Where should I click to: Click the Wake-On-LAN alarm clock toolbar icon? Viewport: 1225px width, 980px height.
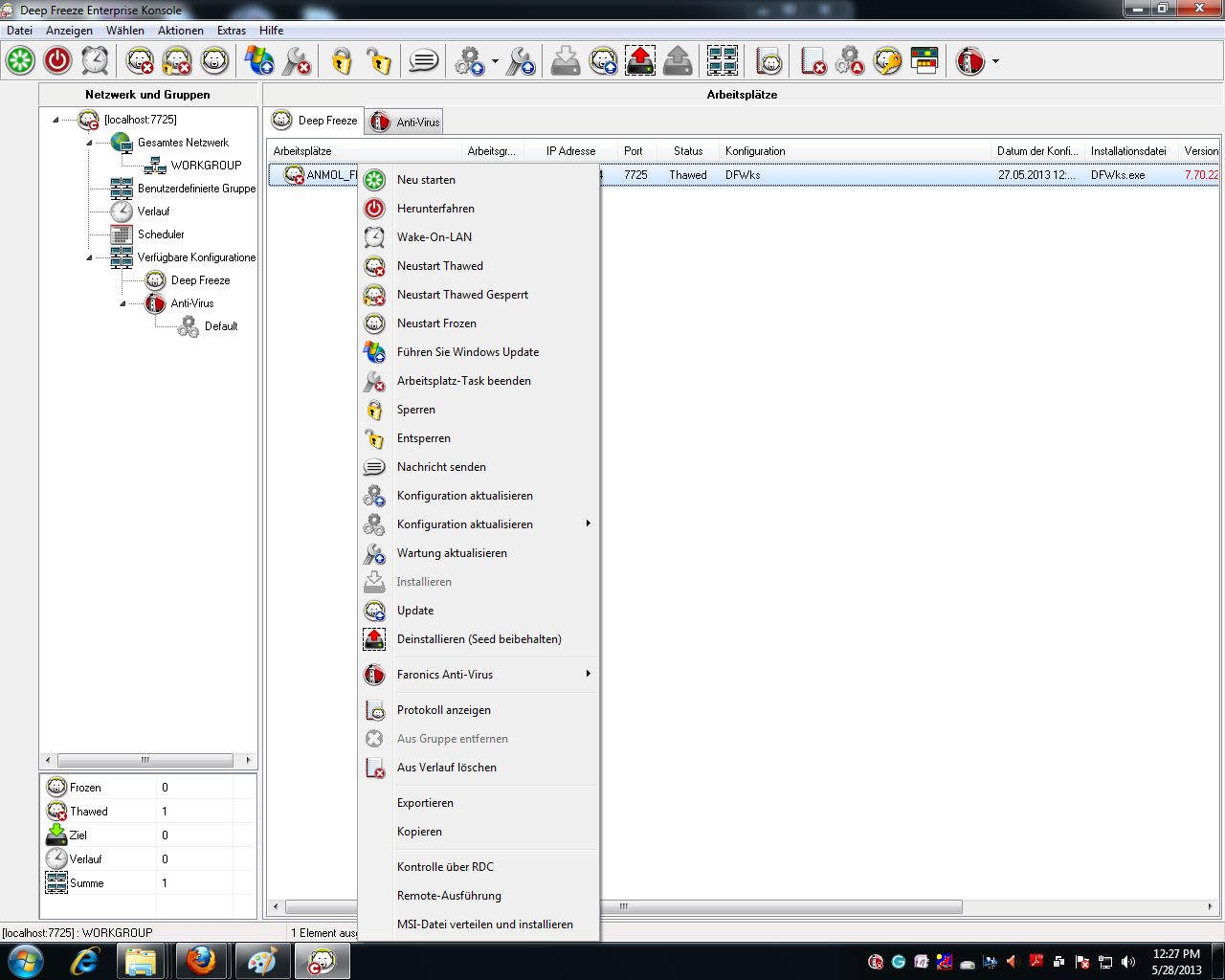coord(95,60)
